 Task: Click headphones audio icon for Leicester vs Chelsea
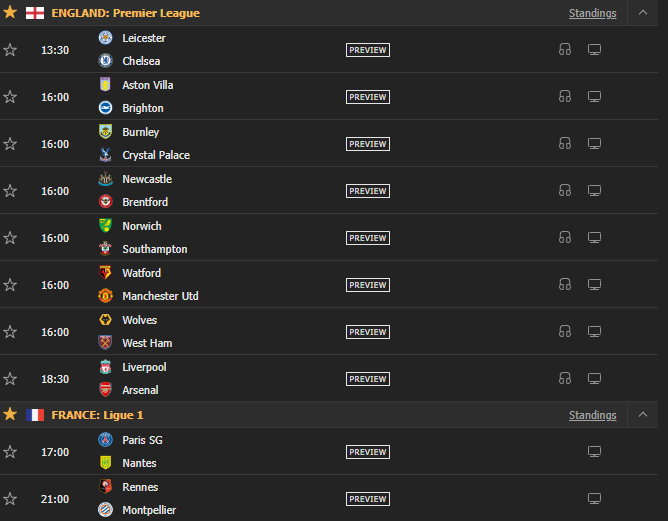click(x=565, y=49)
